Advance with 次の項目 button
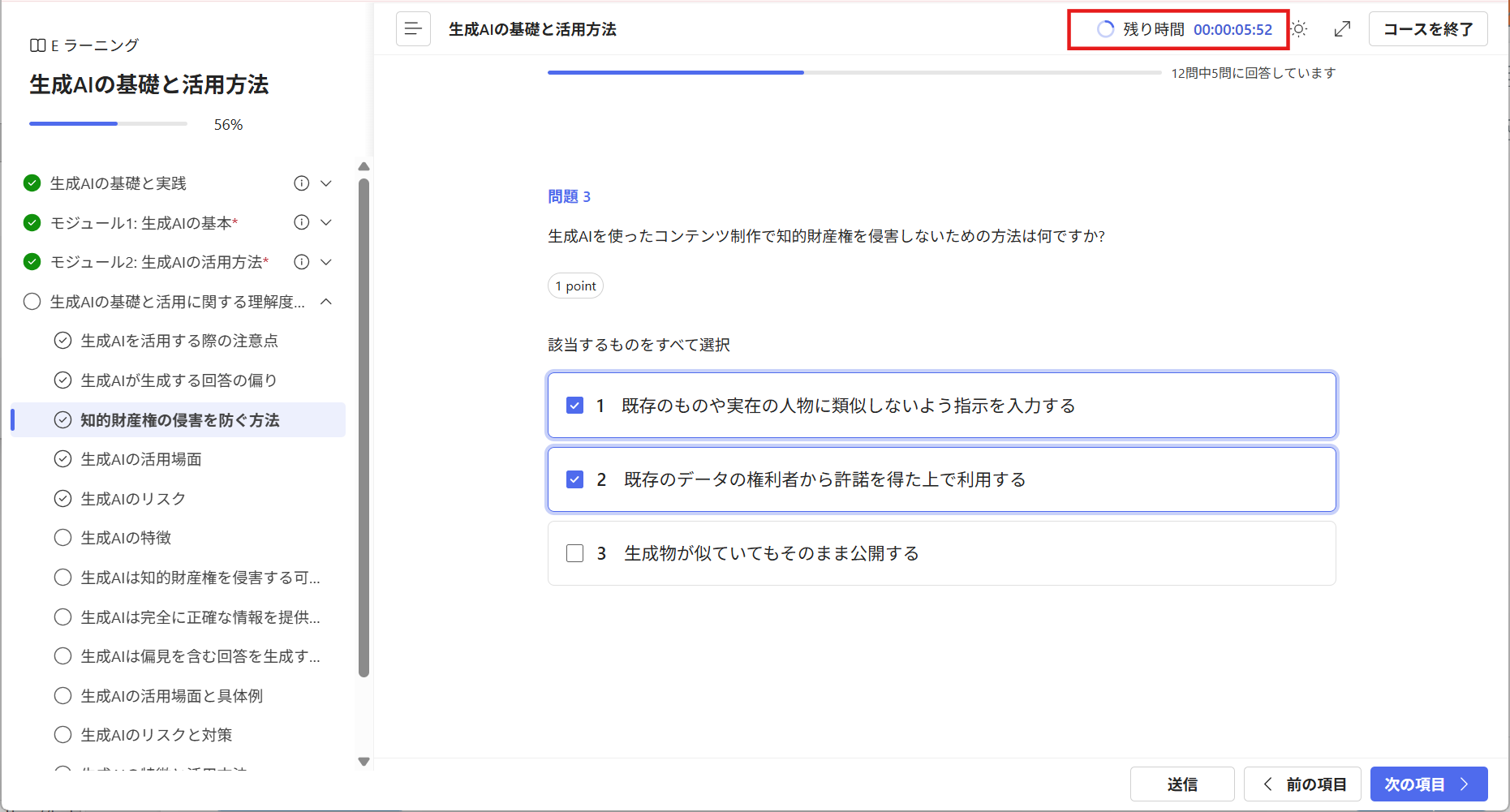1510x812 pixels. click(x=1429, y=784)
